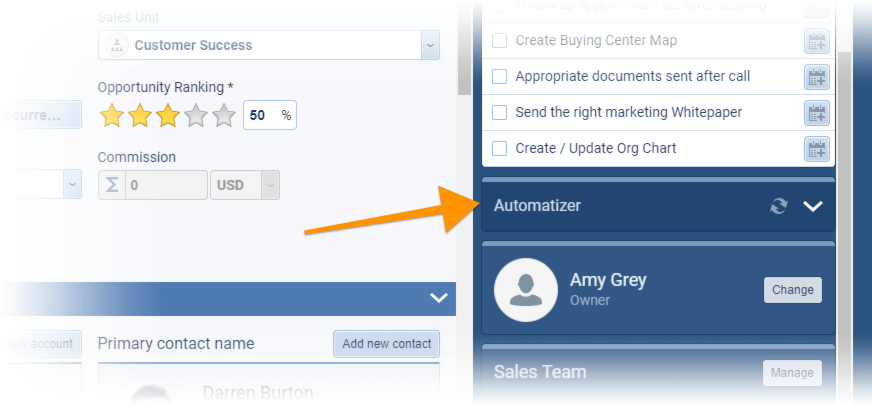Image resolution: width=872 pixels, height=406 pixels.
Task: Click the Commission amount field
Action: 166,185
